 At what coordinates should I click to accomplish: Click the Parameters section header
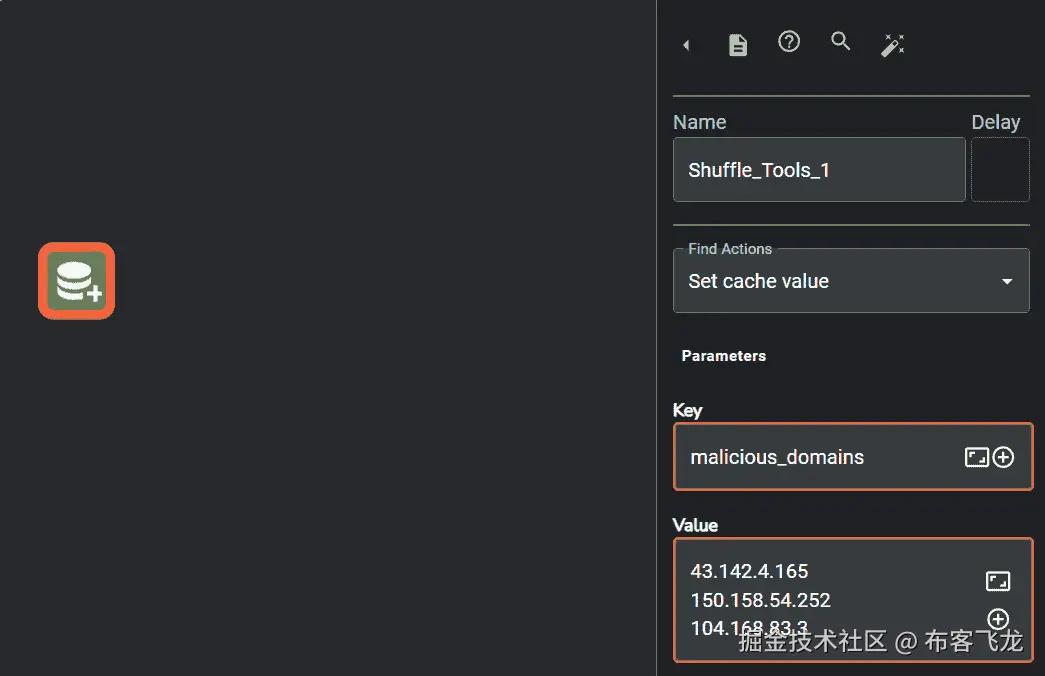coord(723,355)
